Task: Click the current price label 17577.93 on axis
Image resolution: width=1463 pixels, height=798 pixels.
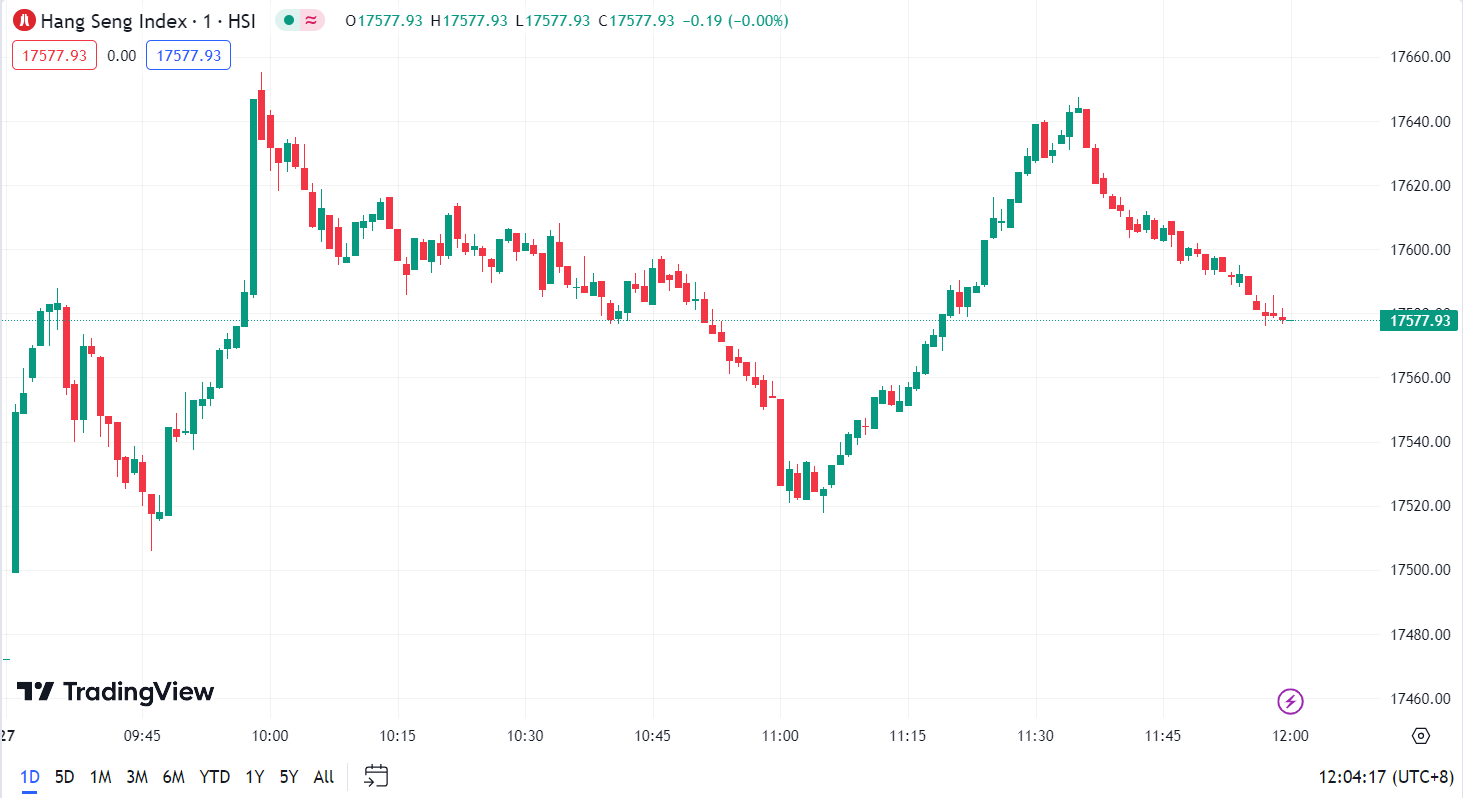Action: pyautogui.click(x=1420, y=320)
